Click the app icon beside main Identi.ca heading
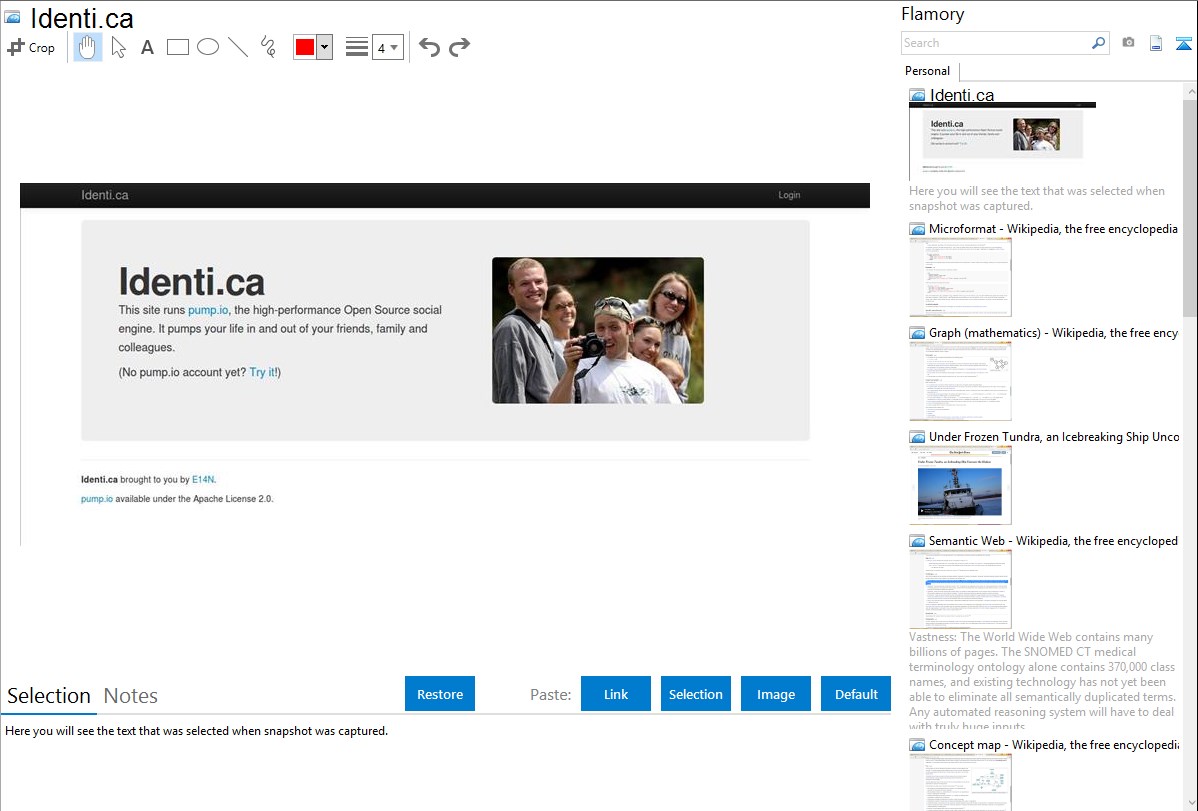The height and width of the screenshot is (811, 1198). tap(12, 17)
